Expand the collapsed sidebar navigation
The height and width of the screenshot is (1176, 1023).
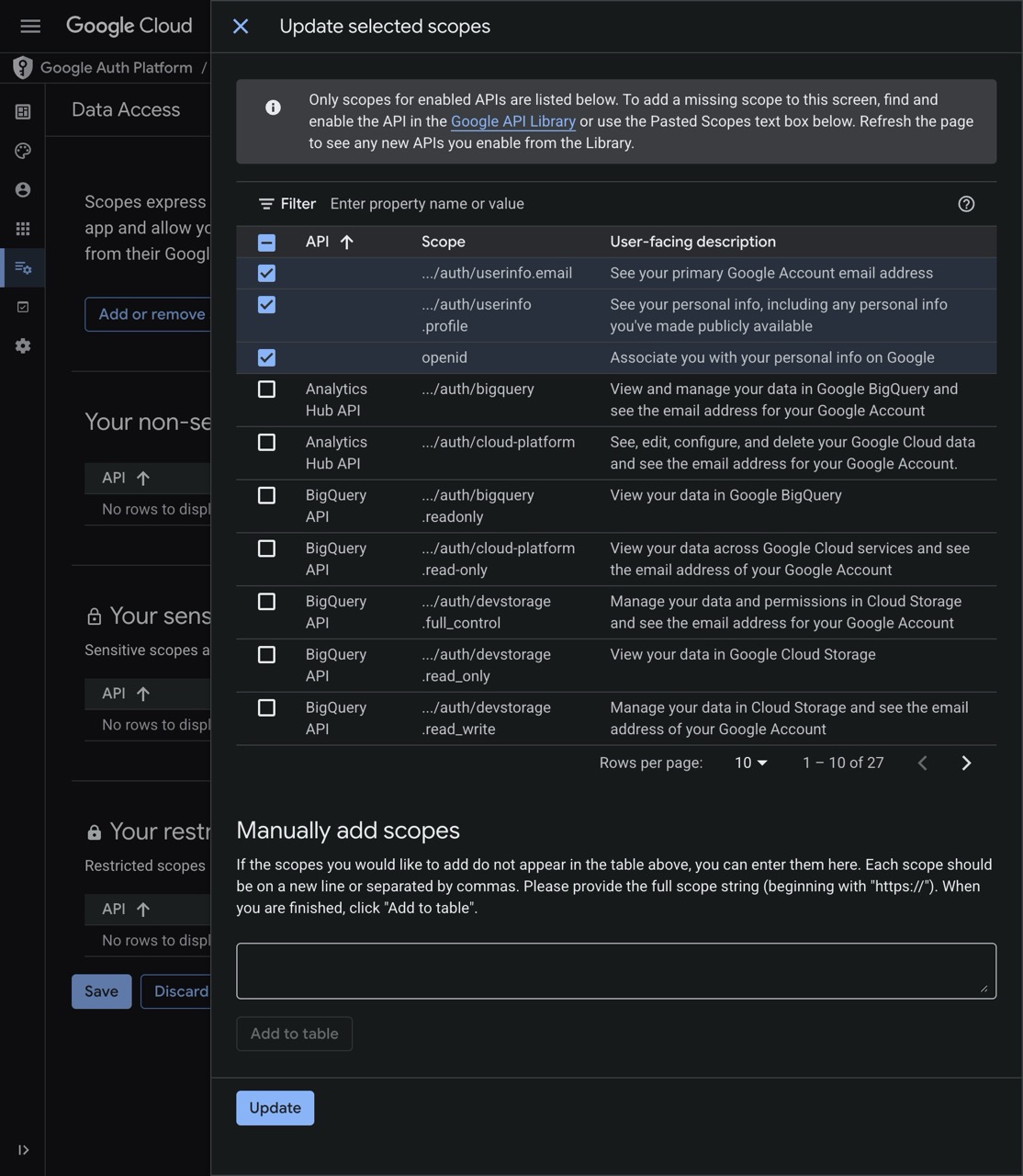23,1150
